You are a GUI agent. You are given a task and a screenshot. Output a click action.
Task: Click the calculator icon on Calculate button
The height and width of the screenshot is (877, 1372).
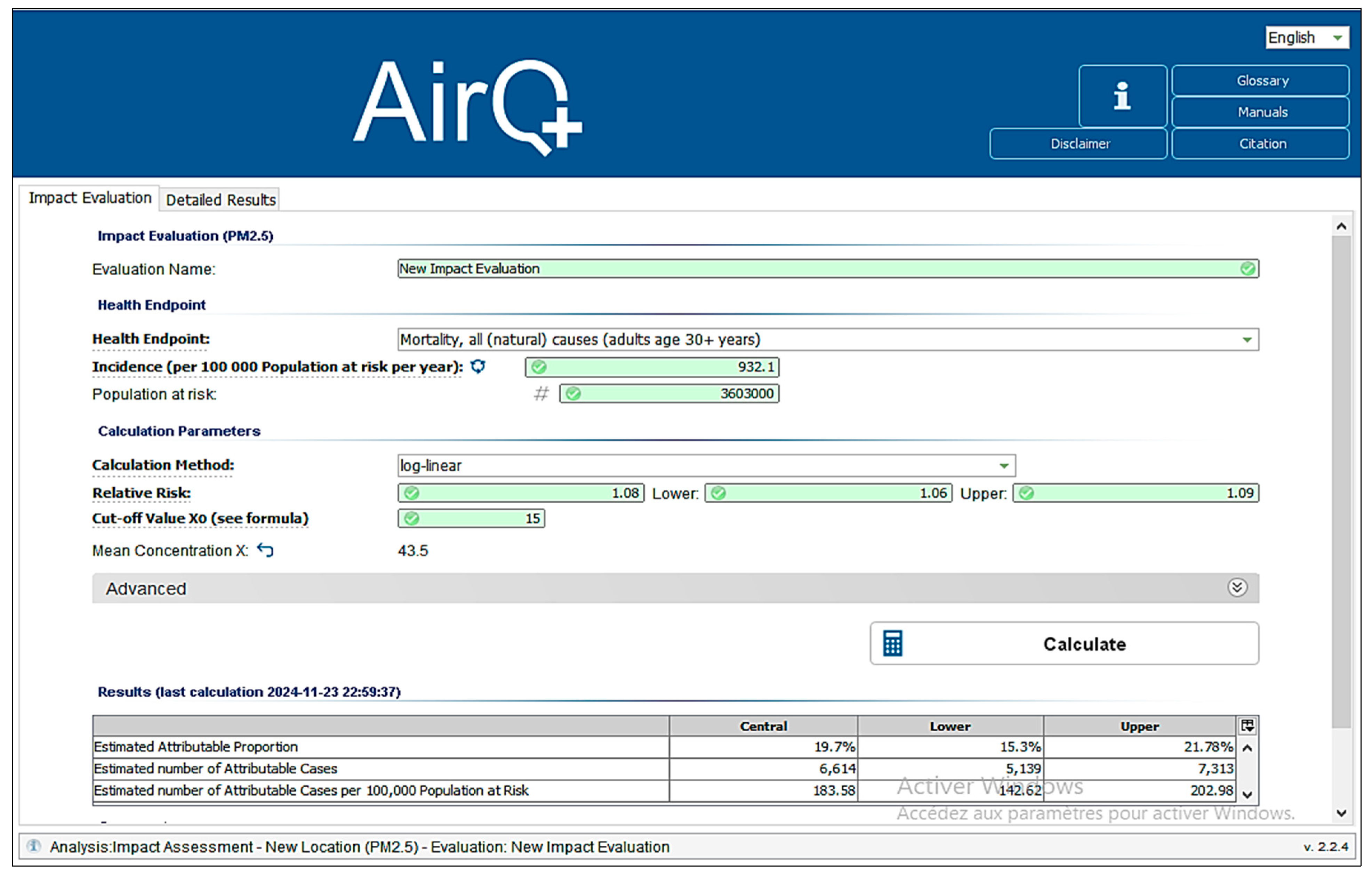click(x=892, y=643)
